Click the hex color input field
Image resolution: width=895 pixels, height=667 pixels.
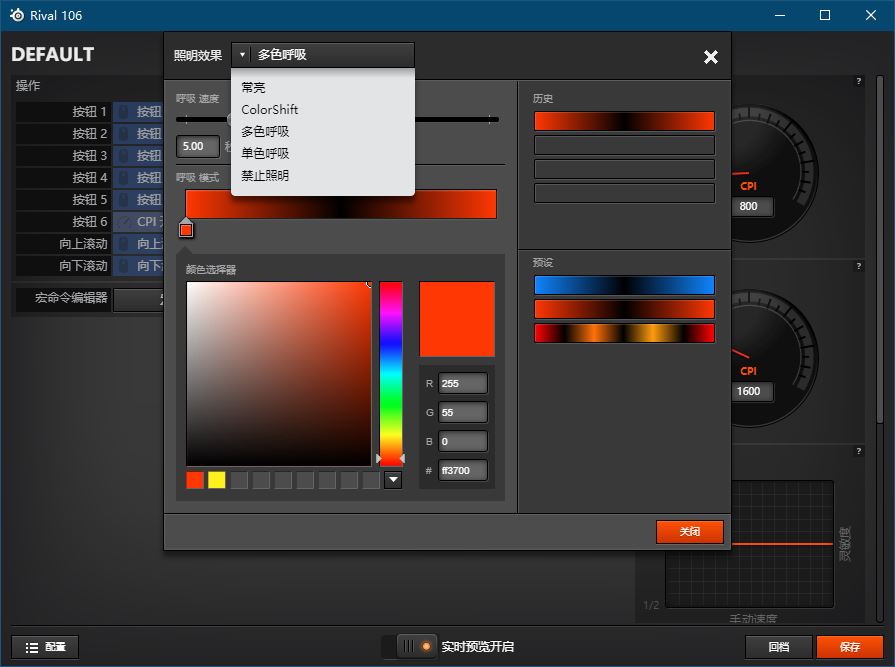tap(463, 470)
